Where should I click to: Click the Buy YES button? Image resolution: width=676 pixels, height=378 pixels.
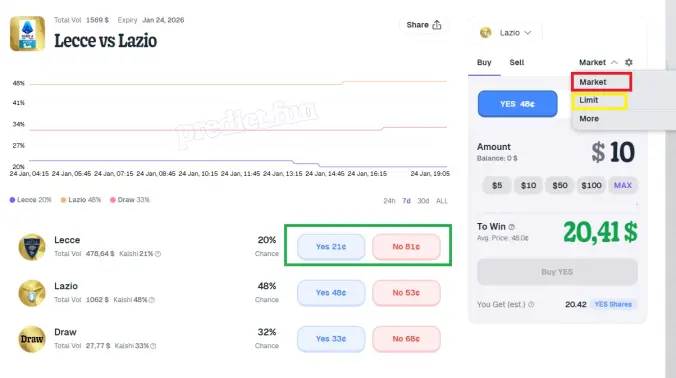pyautogui.click(x=557, y=272)
